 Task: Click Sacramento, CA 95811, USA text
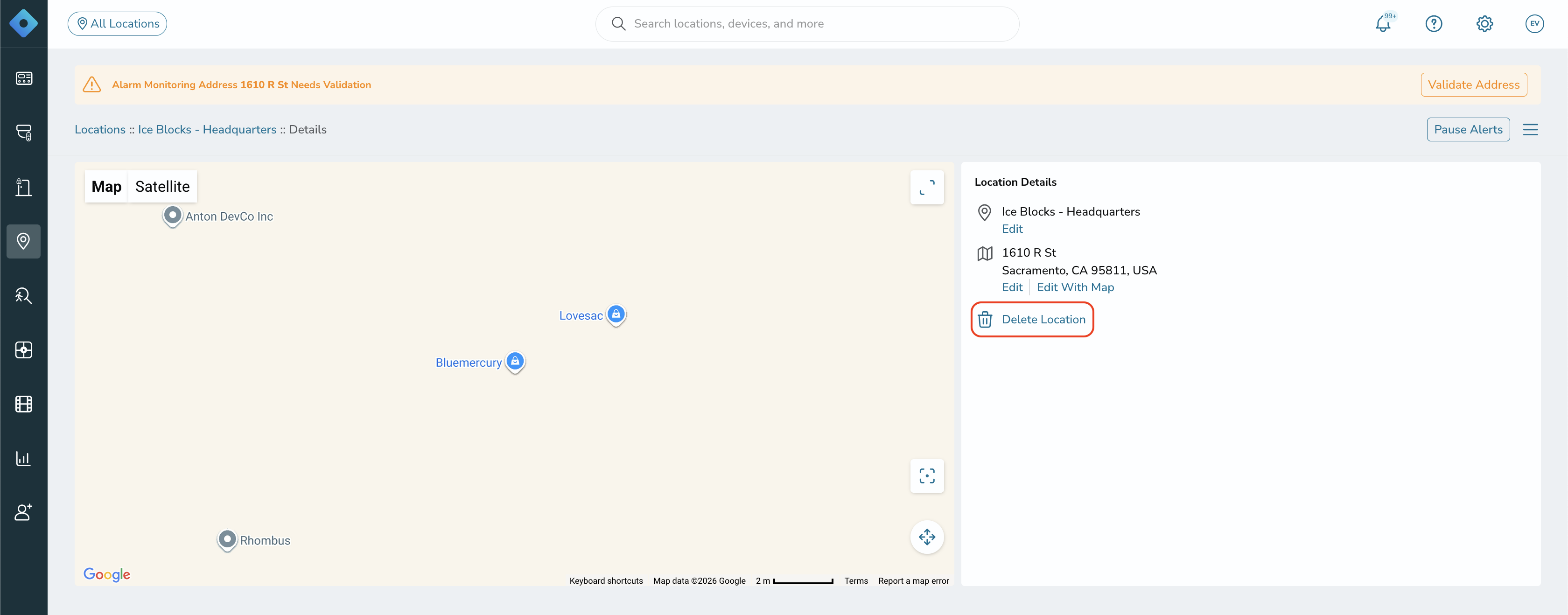1079,270
